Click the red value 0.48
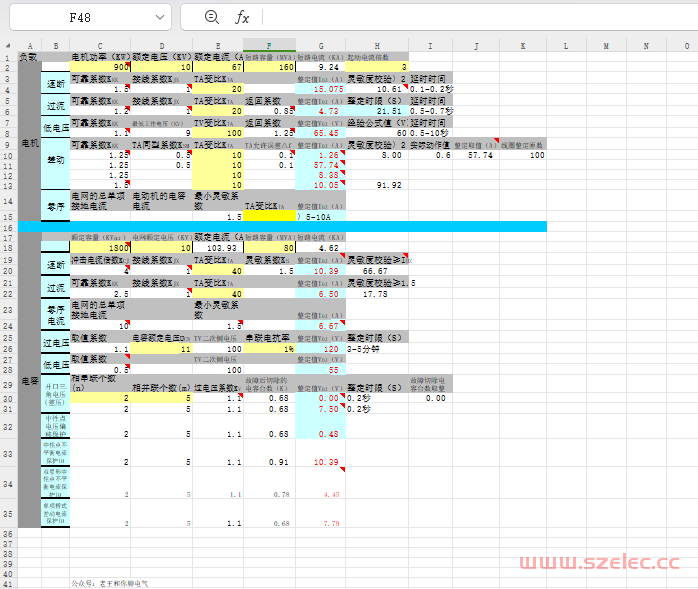This screenshot has width=698, height=589. [x=321, y=427]
